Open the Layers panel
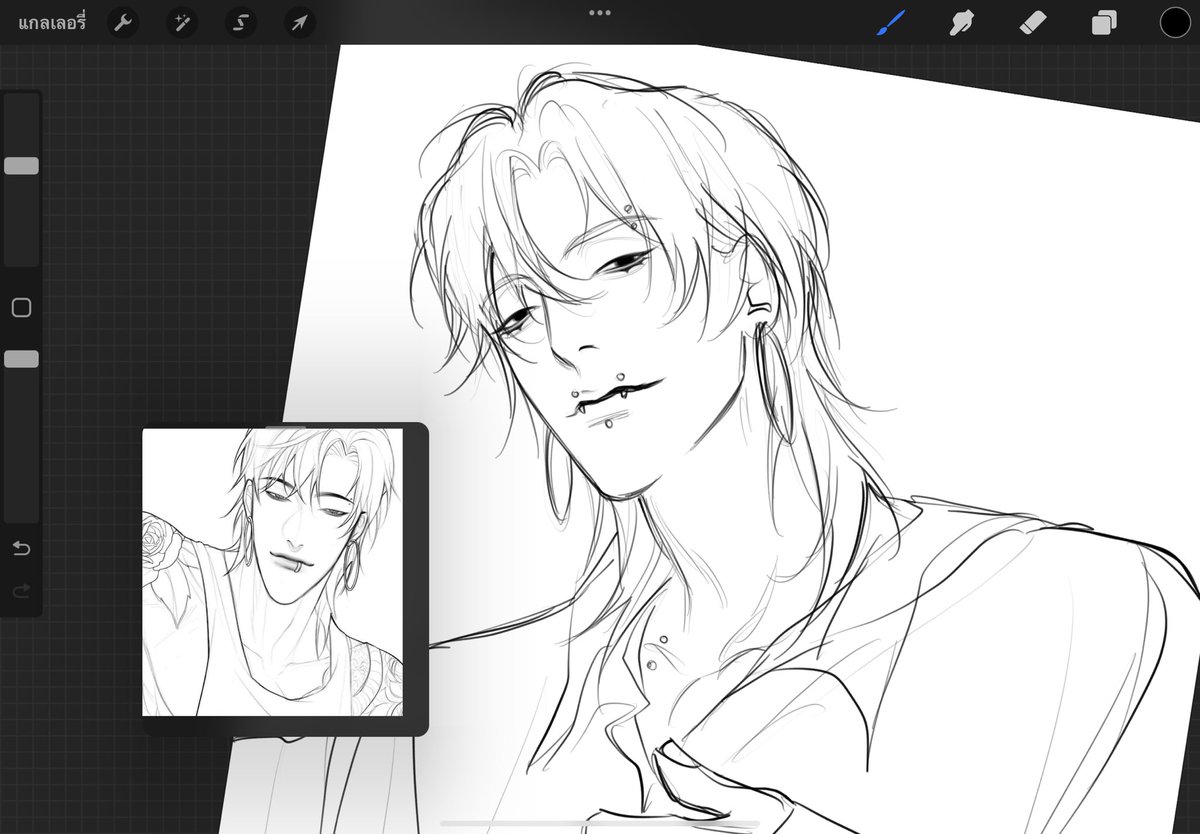 (1104, 23)
